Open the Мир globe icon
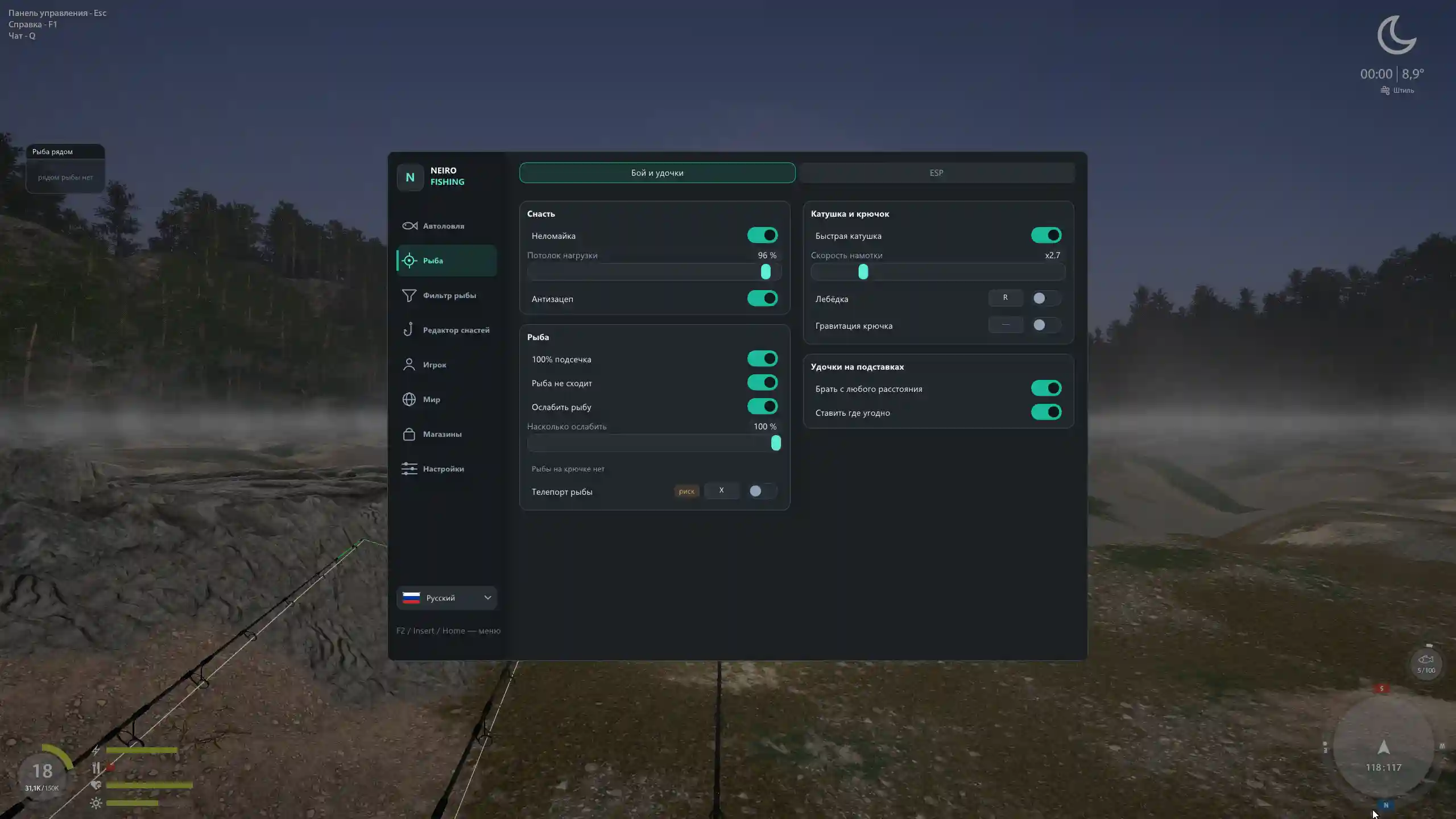This screenshot has height=819, width=1456. click(409, 399)
